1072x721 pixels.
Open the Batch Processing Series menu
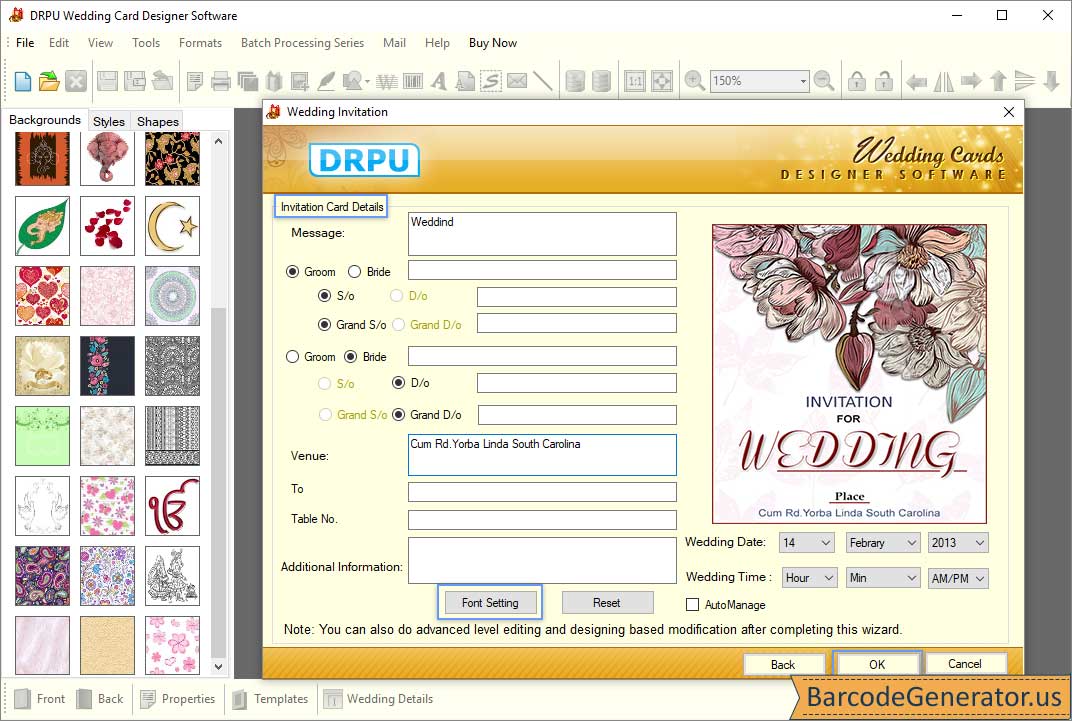click(x=302, y=42)
